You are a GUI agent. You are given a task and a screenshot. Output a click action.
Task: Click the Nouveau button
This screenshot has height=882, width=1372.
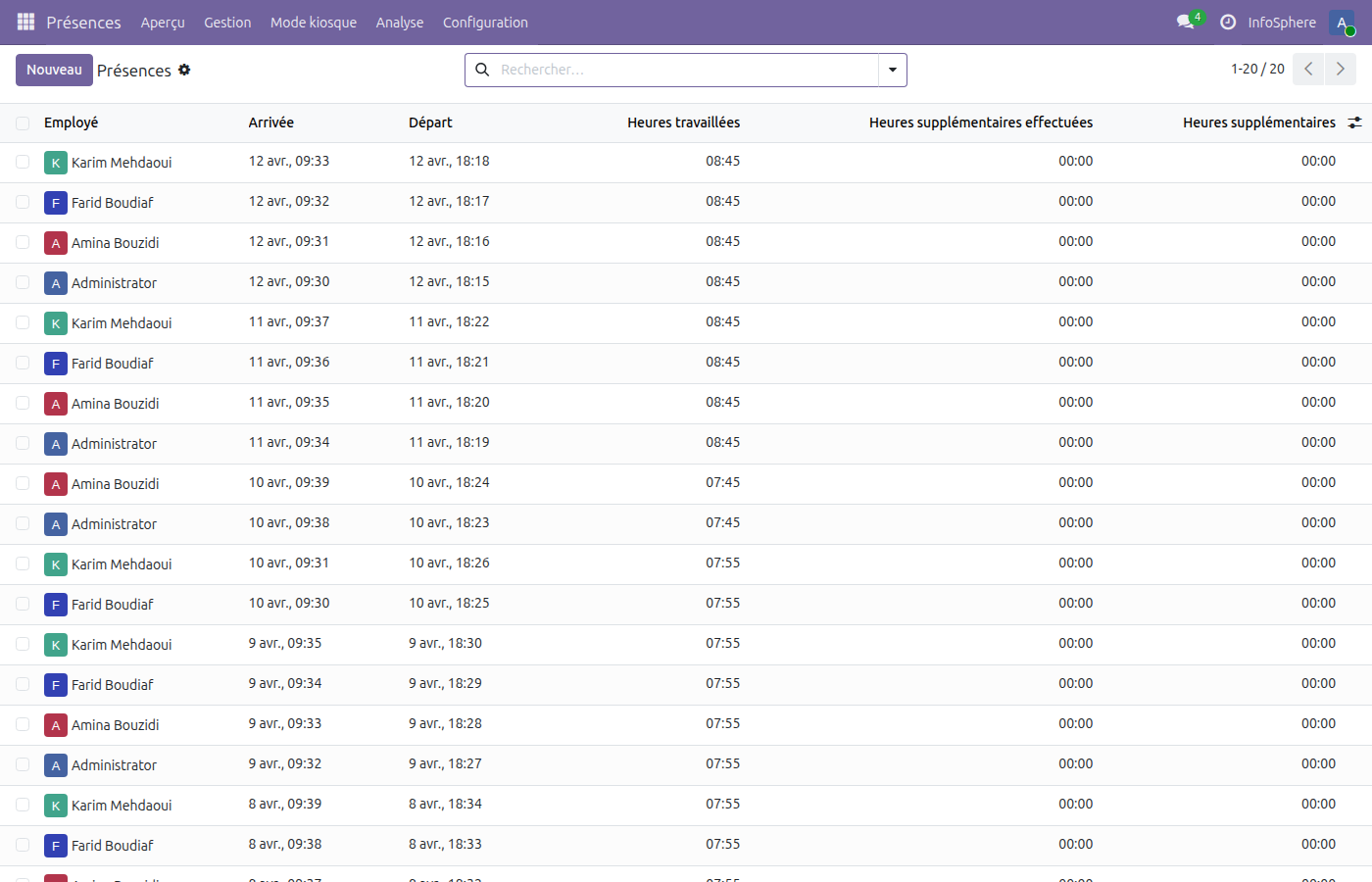pyautogui.click(x=54, y=70)
